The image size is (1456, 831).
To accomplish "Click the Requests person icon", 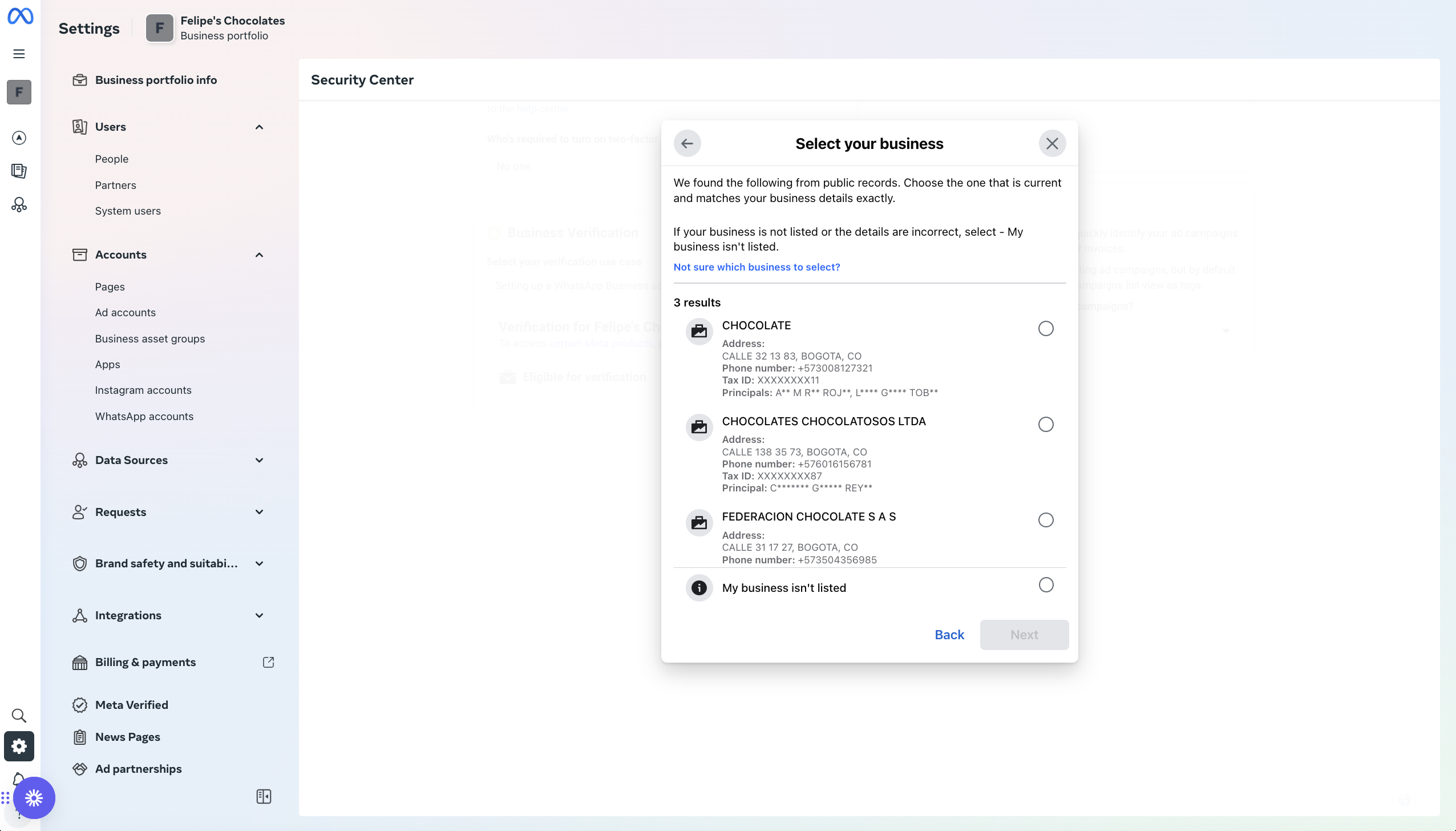I will point(80,512).
